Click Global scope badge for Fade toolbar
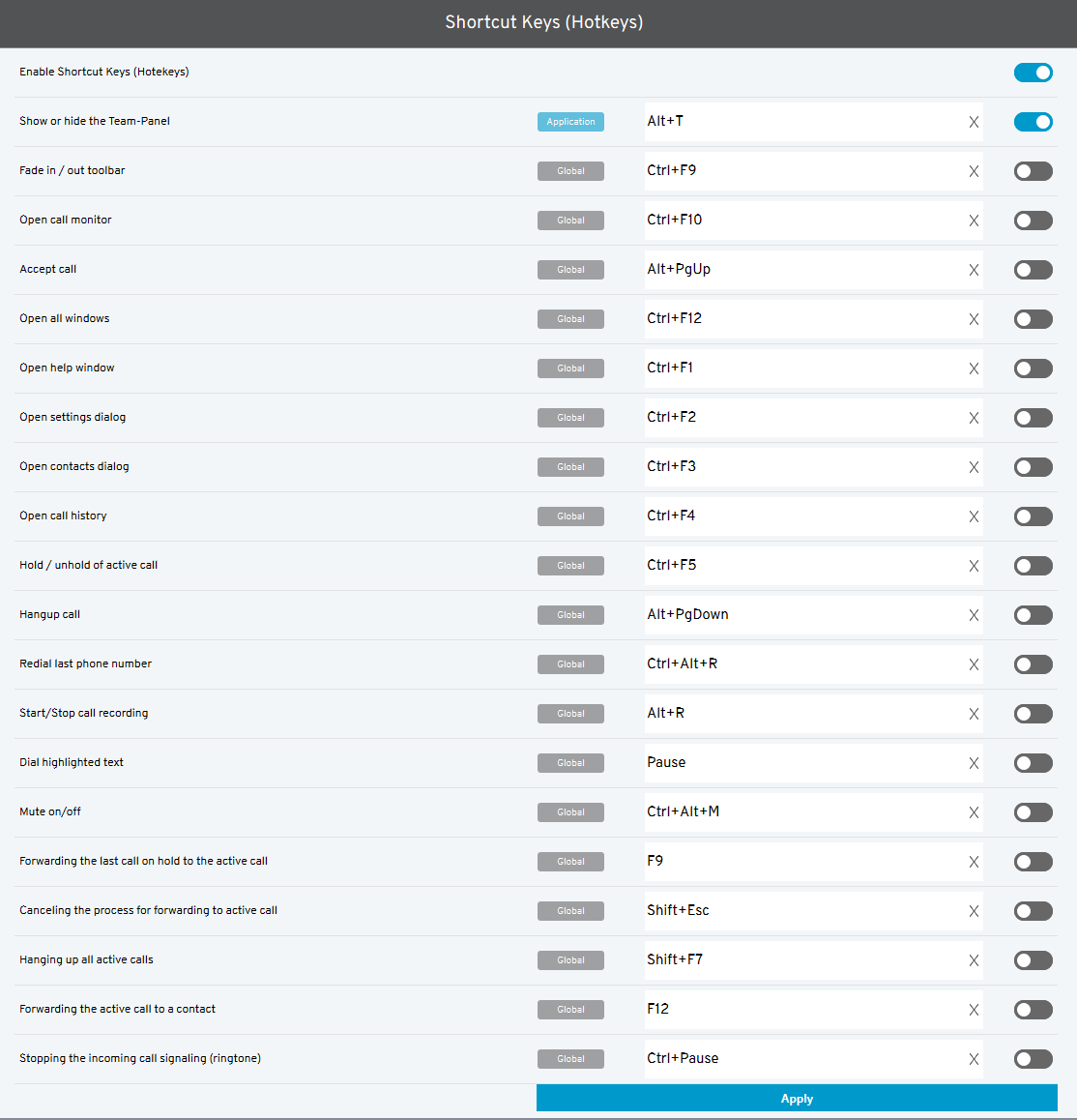 pos(570,171)
